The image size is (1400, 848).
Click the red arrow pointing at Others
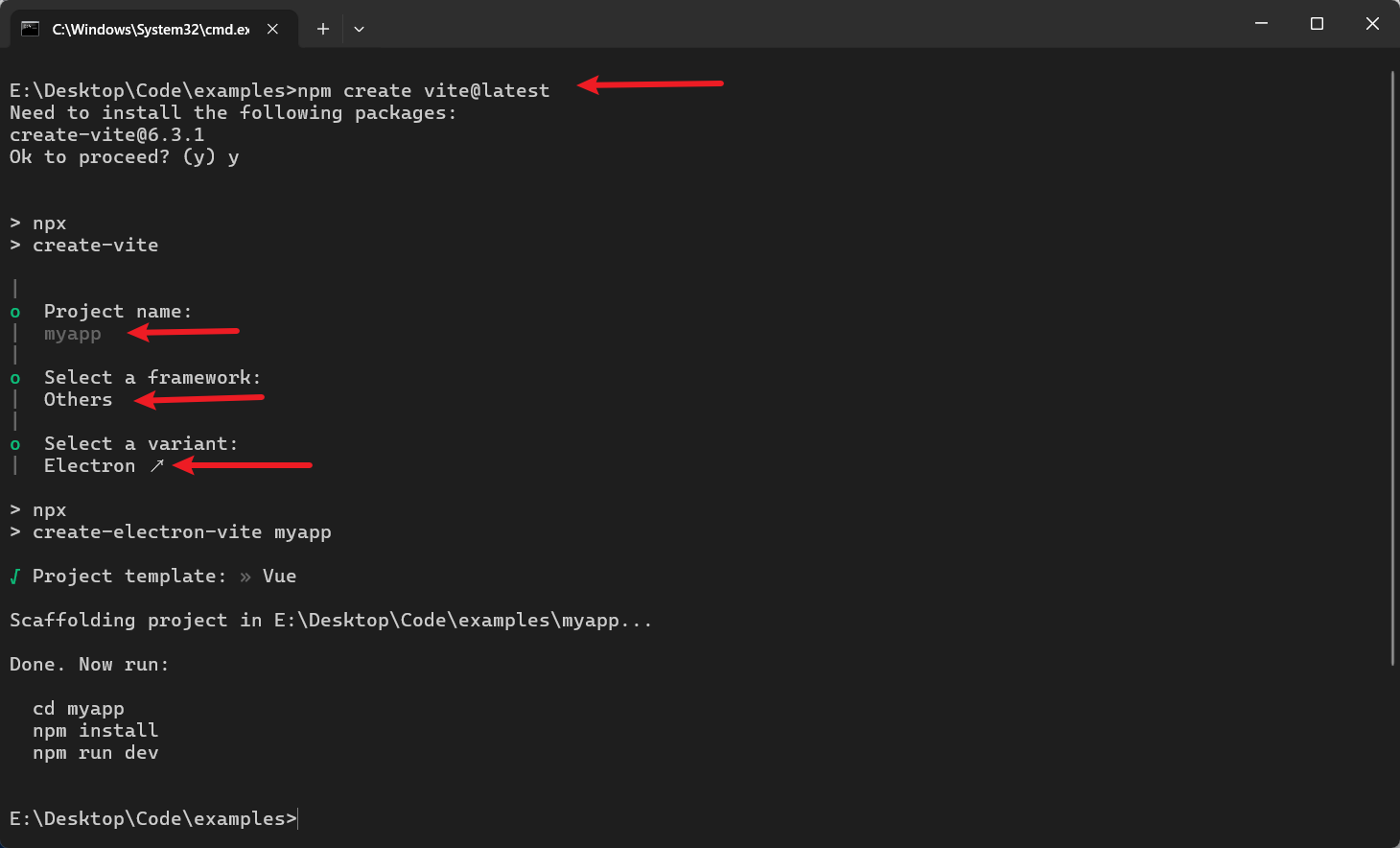(x=198, y=398)
